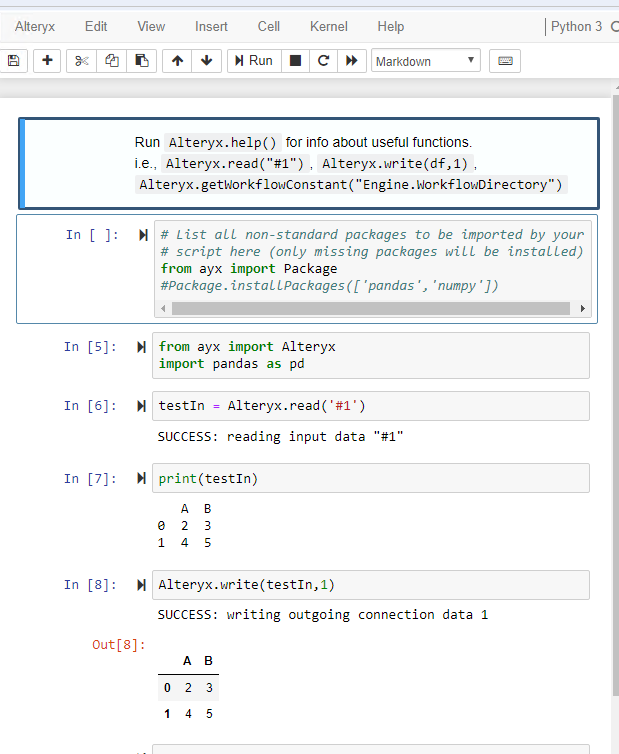Image resolution: width=619 pixels, height=754 pixels.
Task: Interrupt the kernel with the stop icon
Action: tap(295, 61)
